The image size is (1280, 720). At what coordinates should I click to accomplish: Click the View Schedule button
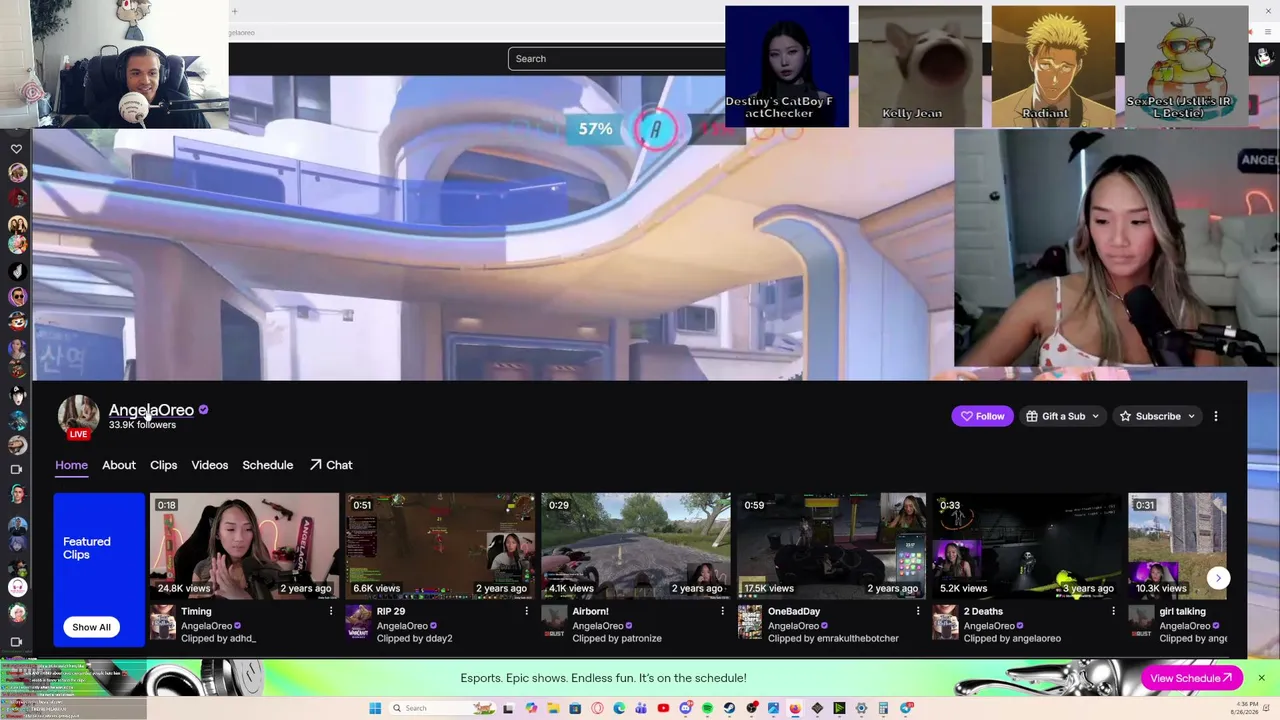(1191, 678)
